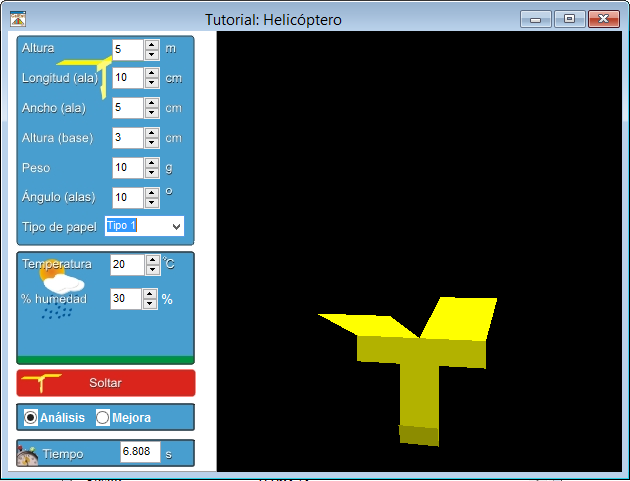Click the green progress bar under humedad

105,360
